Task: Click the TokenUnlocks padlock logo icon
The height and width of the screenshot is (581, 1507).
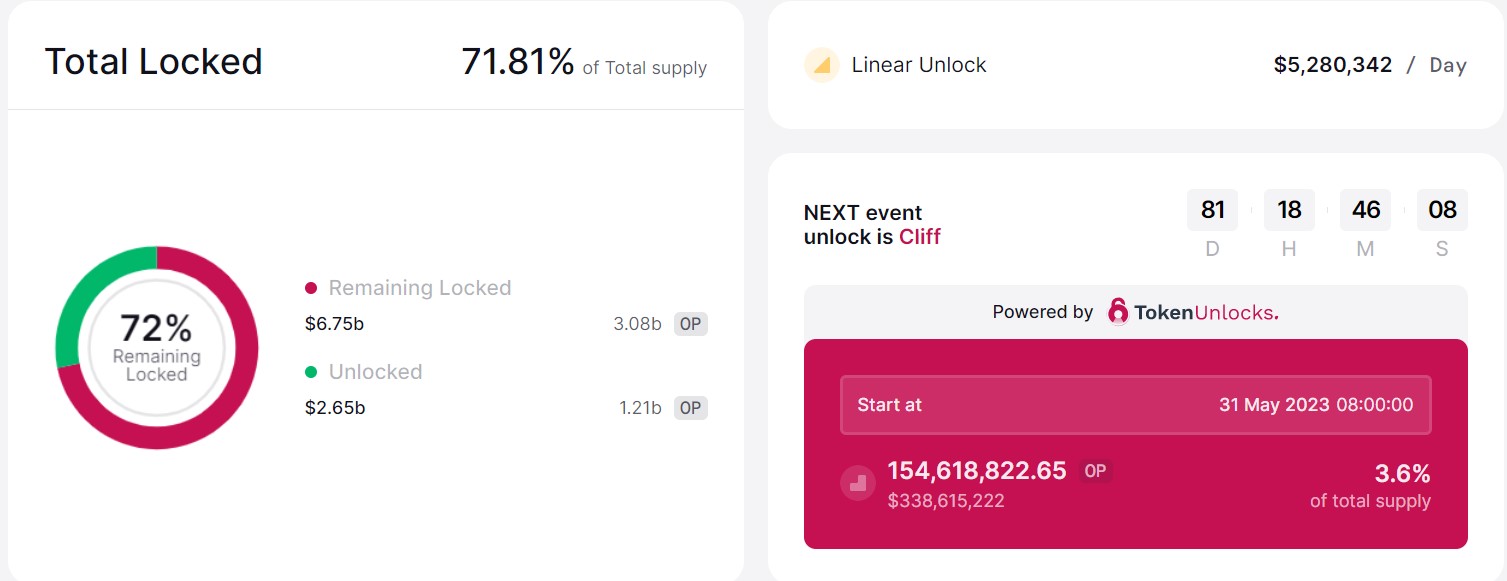Action: (x=1118, y=312)
